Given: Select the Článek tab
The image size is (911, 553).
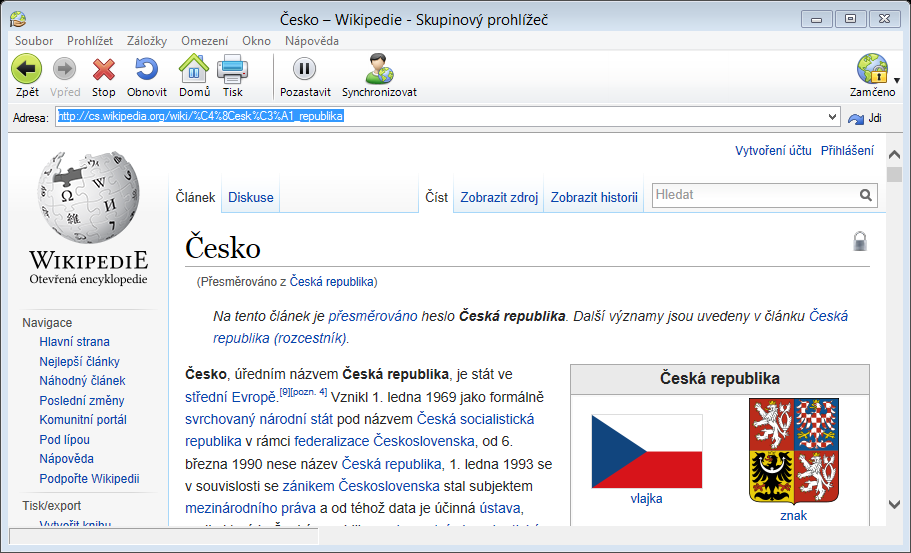Looking at the screenshot, I should coord(195,198).
